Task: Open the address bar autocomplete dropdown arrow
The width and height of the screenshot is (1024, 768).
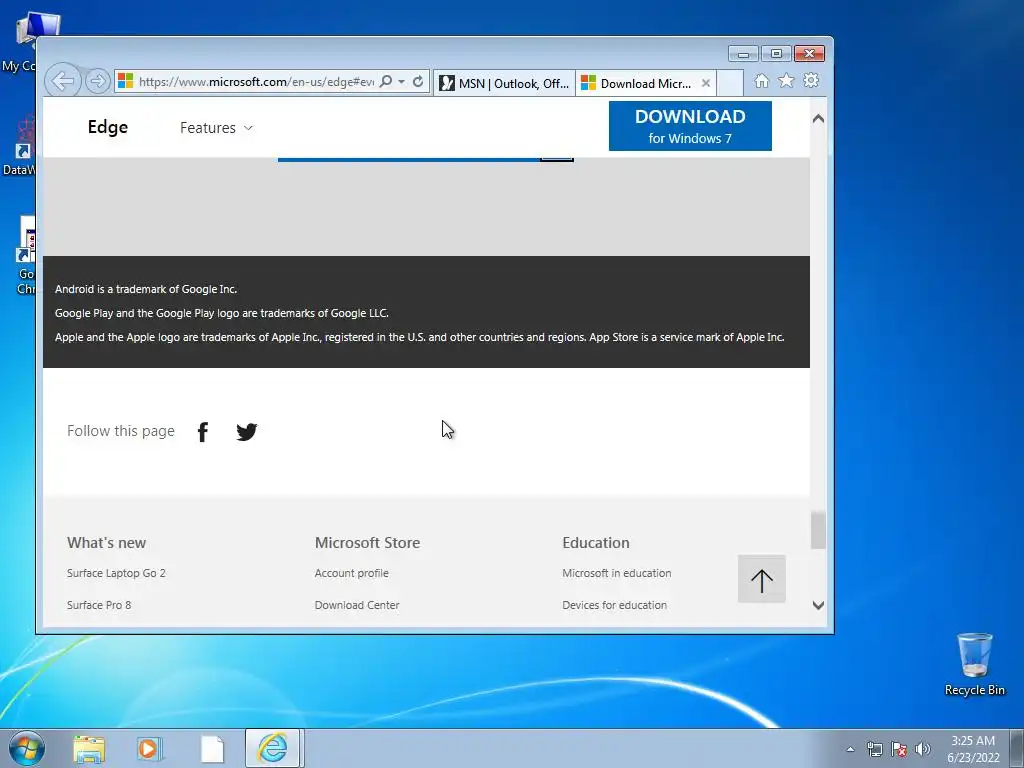Action: tap(402, 82)
